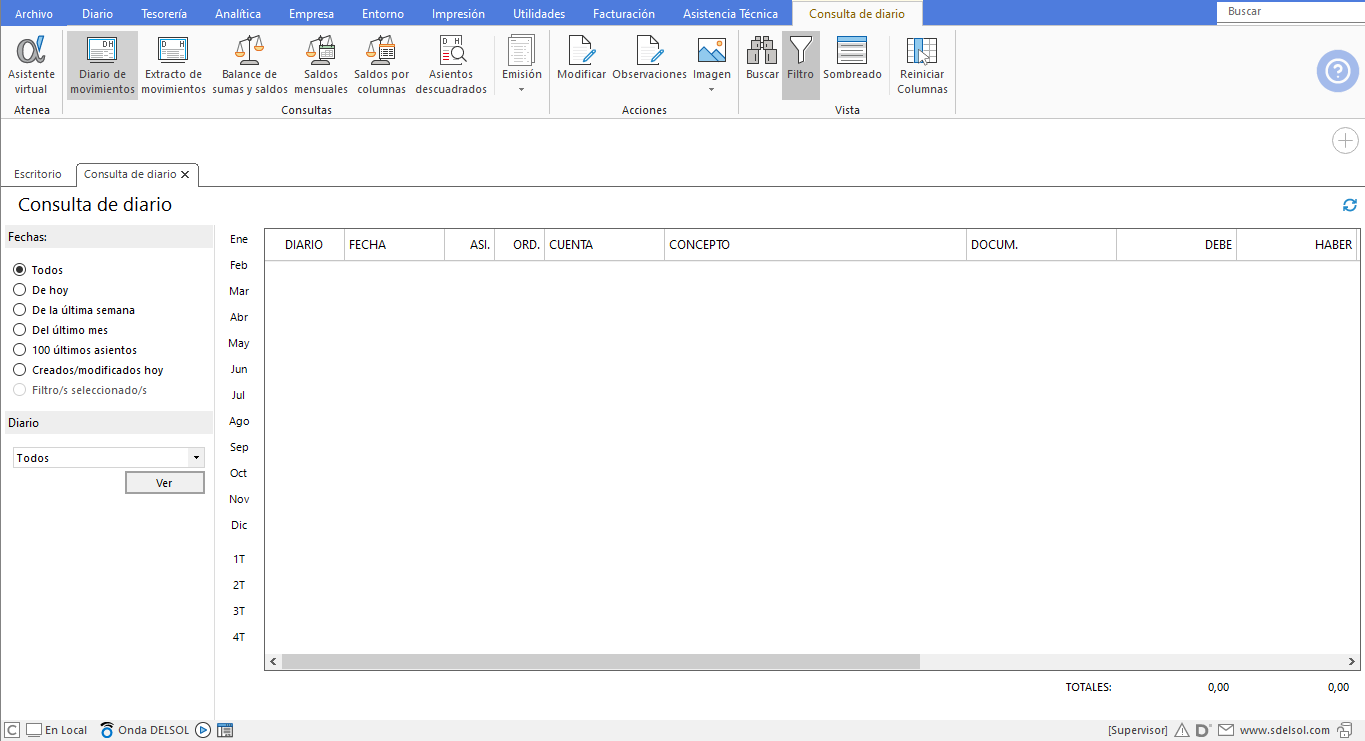This screenshot has width=1365, height=741.
Task: Click the HABER column header
Action: [x=1296, y=245]
